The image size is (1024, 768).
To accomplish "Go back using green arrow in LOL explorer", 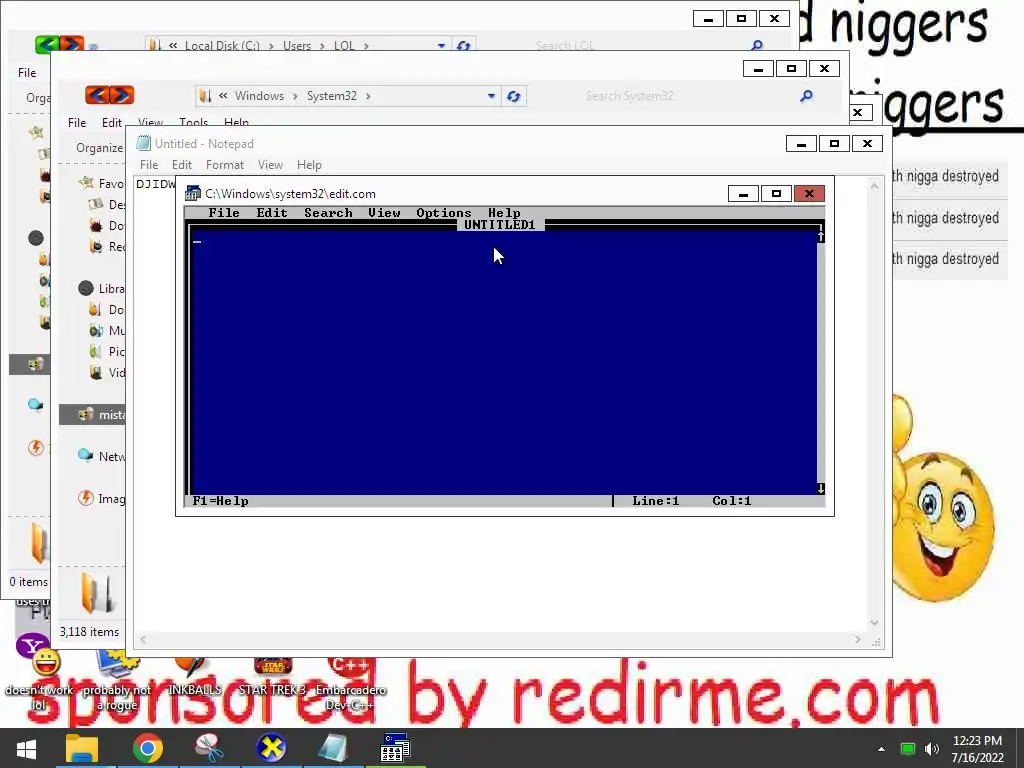I will (47, 45).
